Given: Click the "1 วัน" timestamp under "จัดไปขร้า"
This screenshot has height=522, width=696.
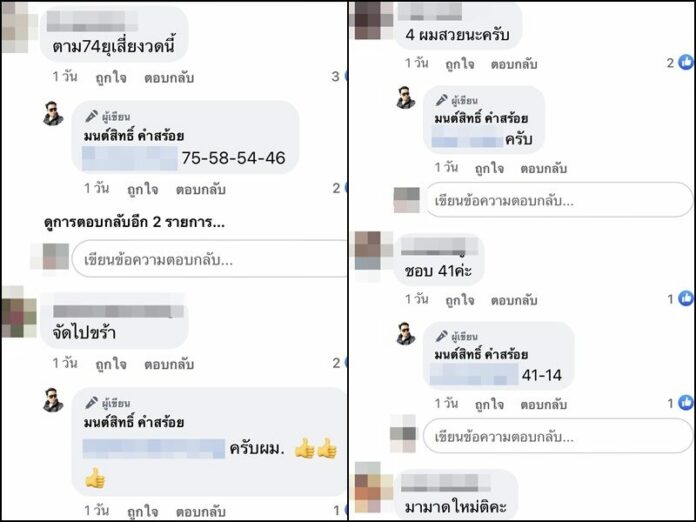Looking at the screenshot, I should [x=65, y=364].
